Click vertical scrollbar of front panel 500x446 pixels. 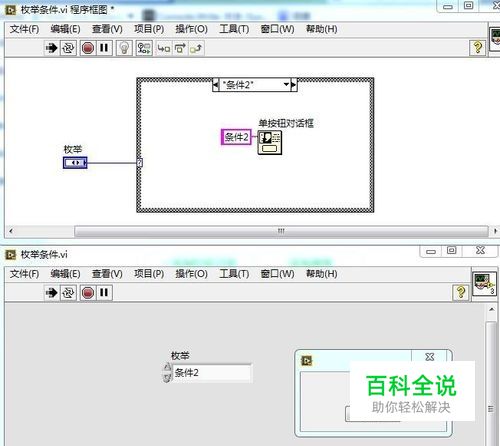pyautogui.click(x=491, y=383)
